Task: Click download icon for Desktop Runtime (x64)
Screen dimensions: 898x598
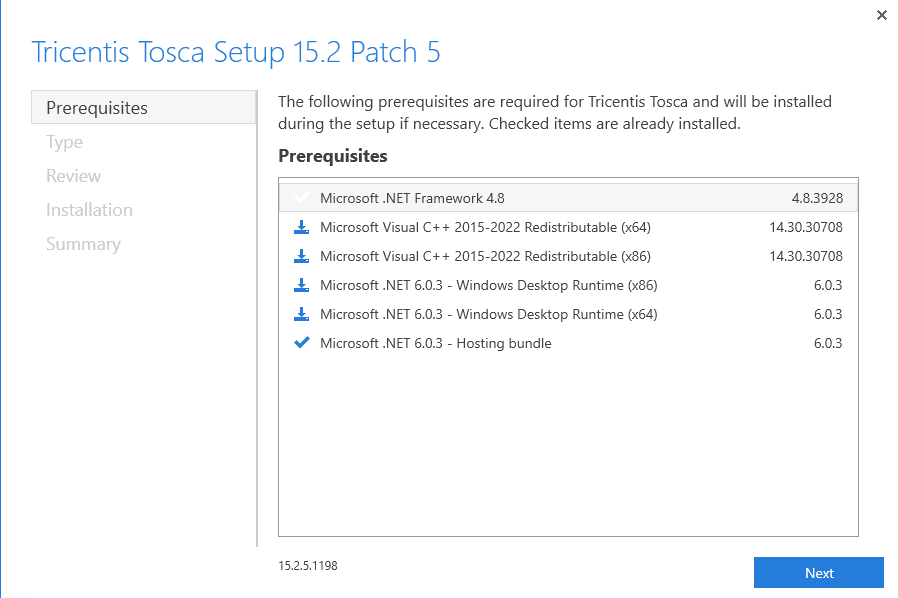Action: pyautogui.click(x=301, y=314)
